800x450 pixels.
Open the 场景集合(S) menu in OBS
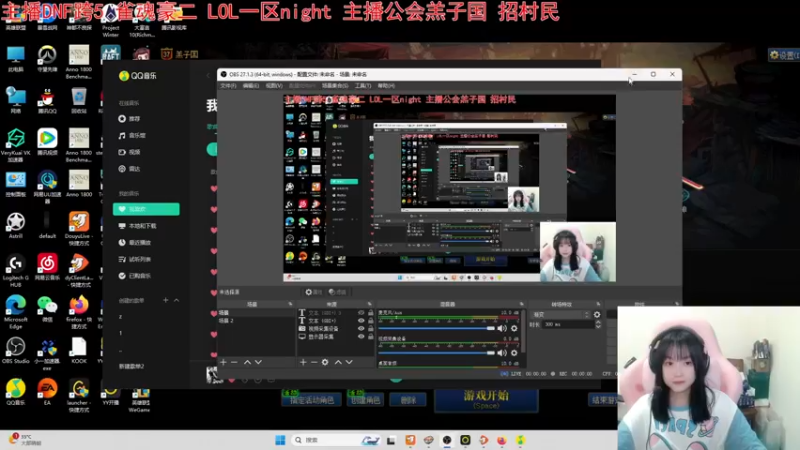point(335,86)
